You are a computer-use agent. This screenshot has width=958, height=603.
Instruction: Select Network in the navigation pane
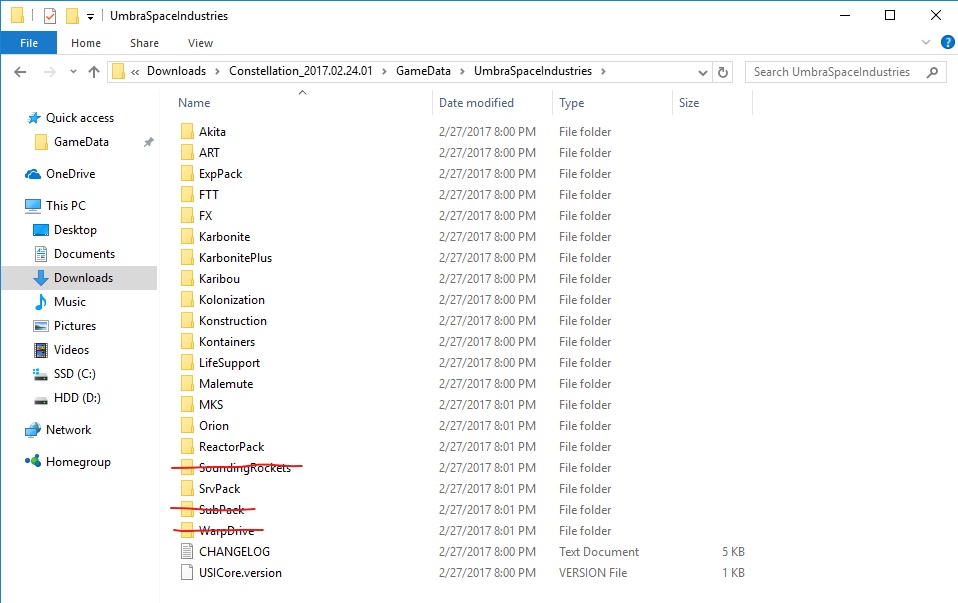pos(68,430)
